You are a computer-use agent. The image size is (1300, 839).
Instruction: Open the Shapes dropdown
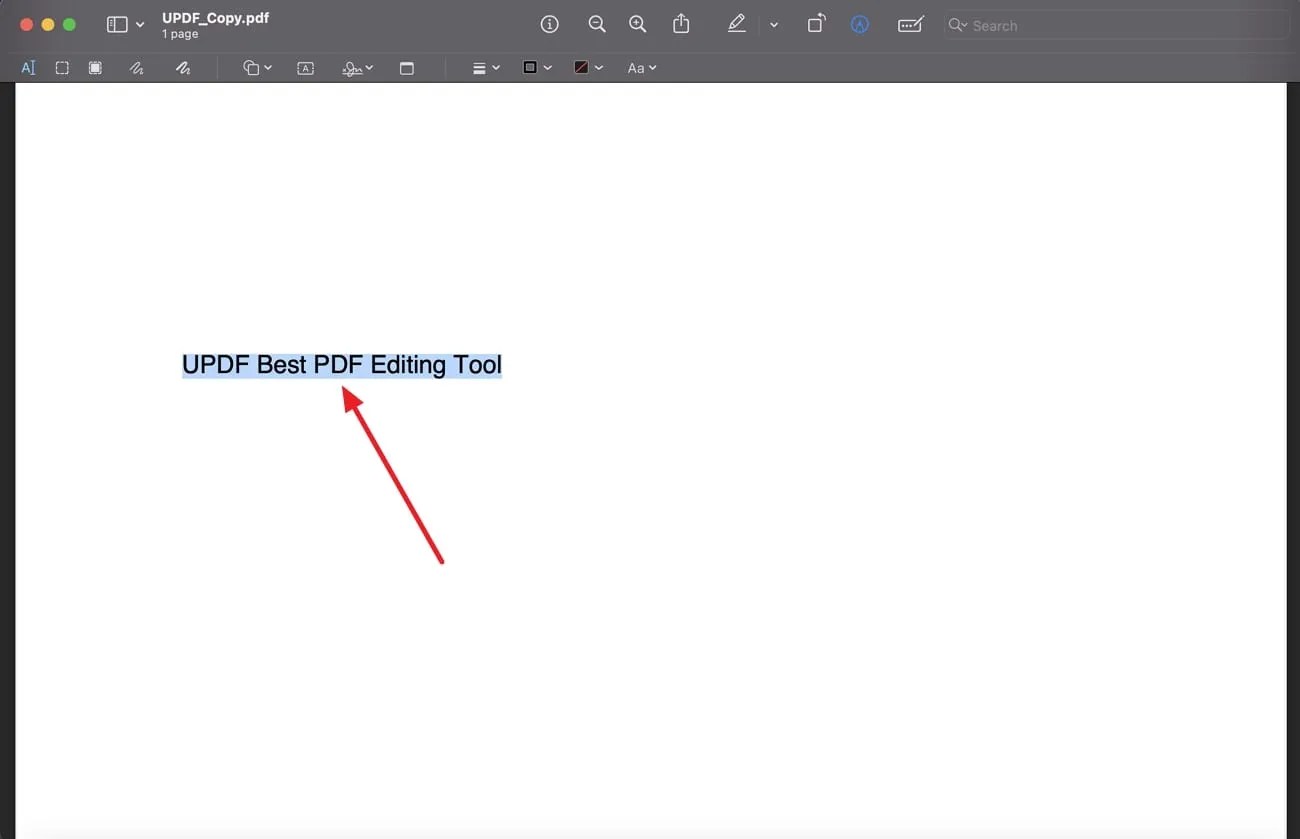256,67
